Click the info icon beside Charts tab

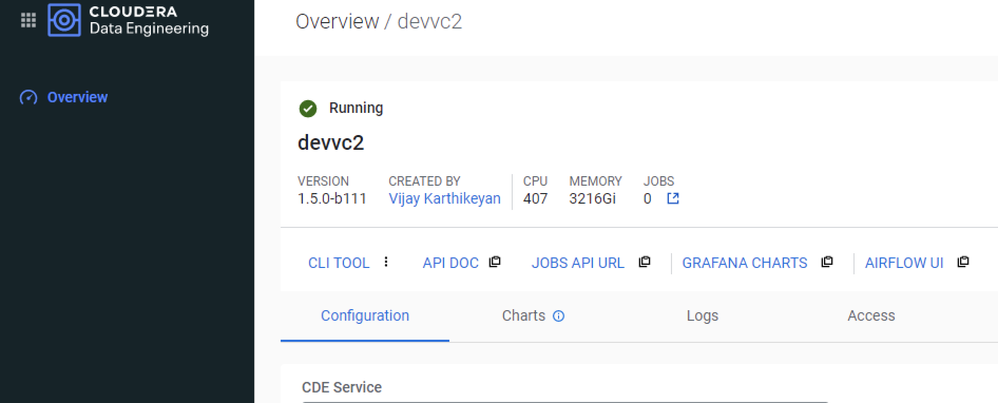(x=559, y=316)
